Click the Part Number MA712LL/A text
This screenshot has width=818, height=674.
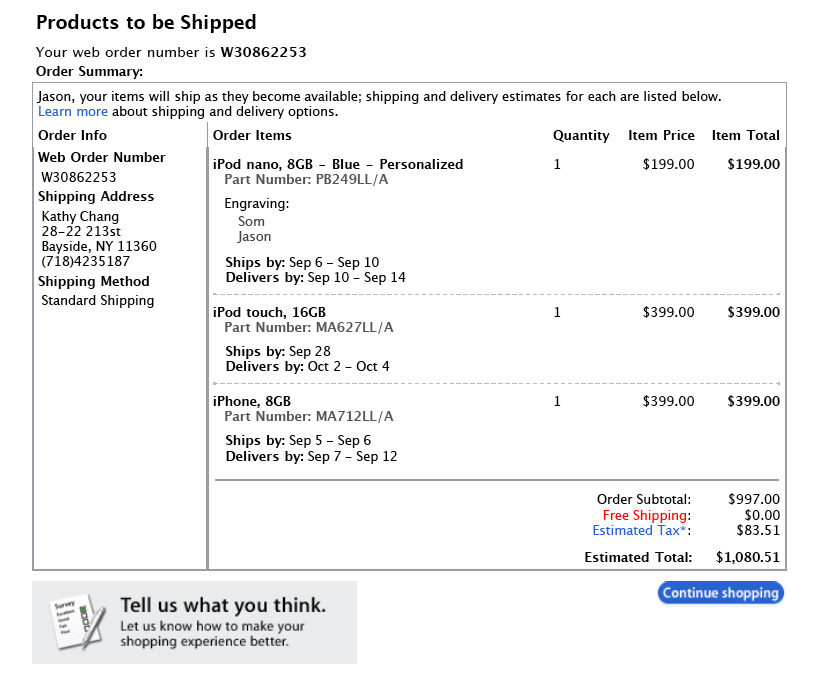309,416
